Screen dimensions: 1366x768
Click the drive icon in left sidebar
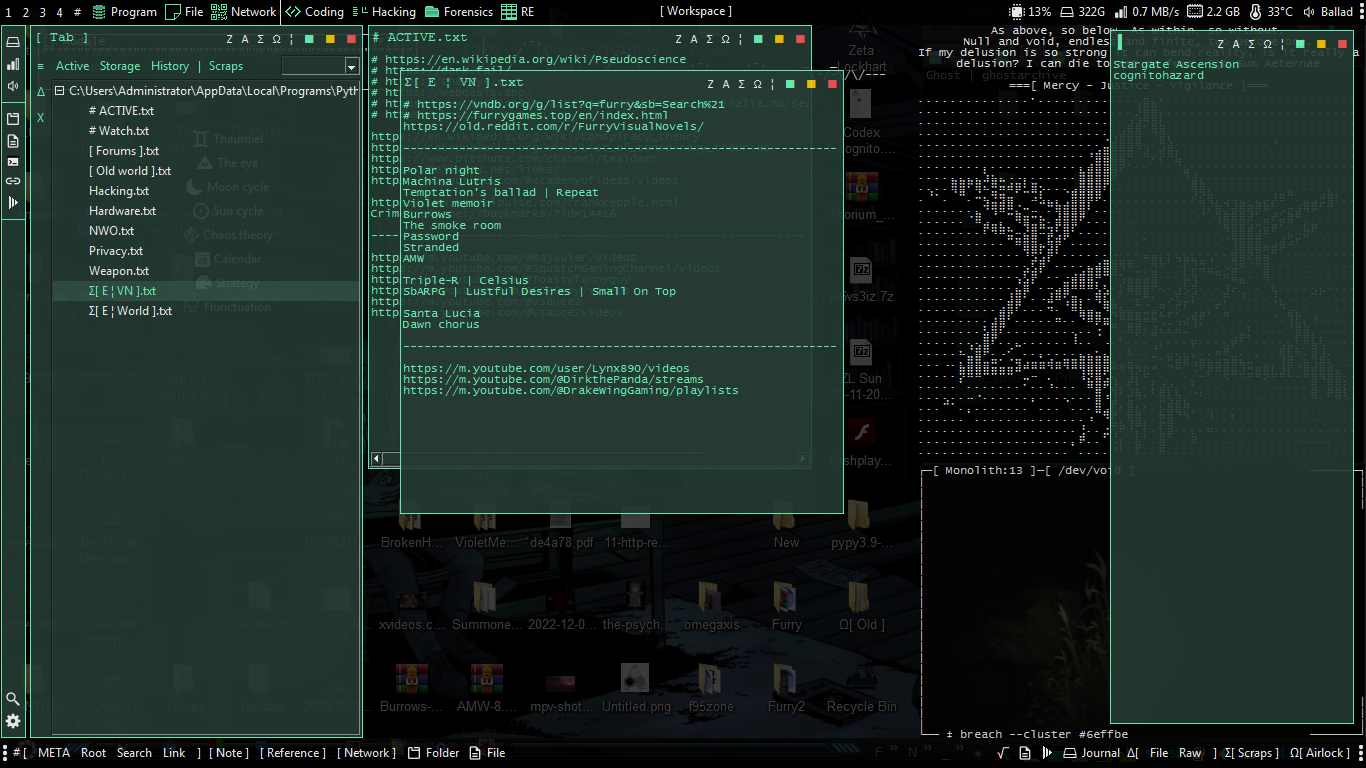13,42
